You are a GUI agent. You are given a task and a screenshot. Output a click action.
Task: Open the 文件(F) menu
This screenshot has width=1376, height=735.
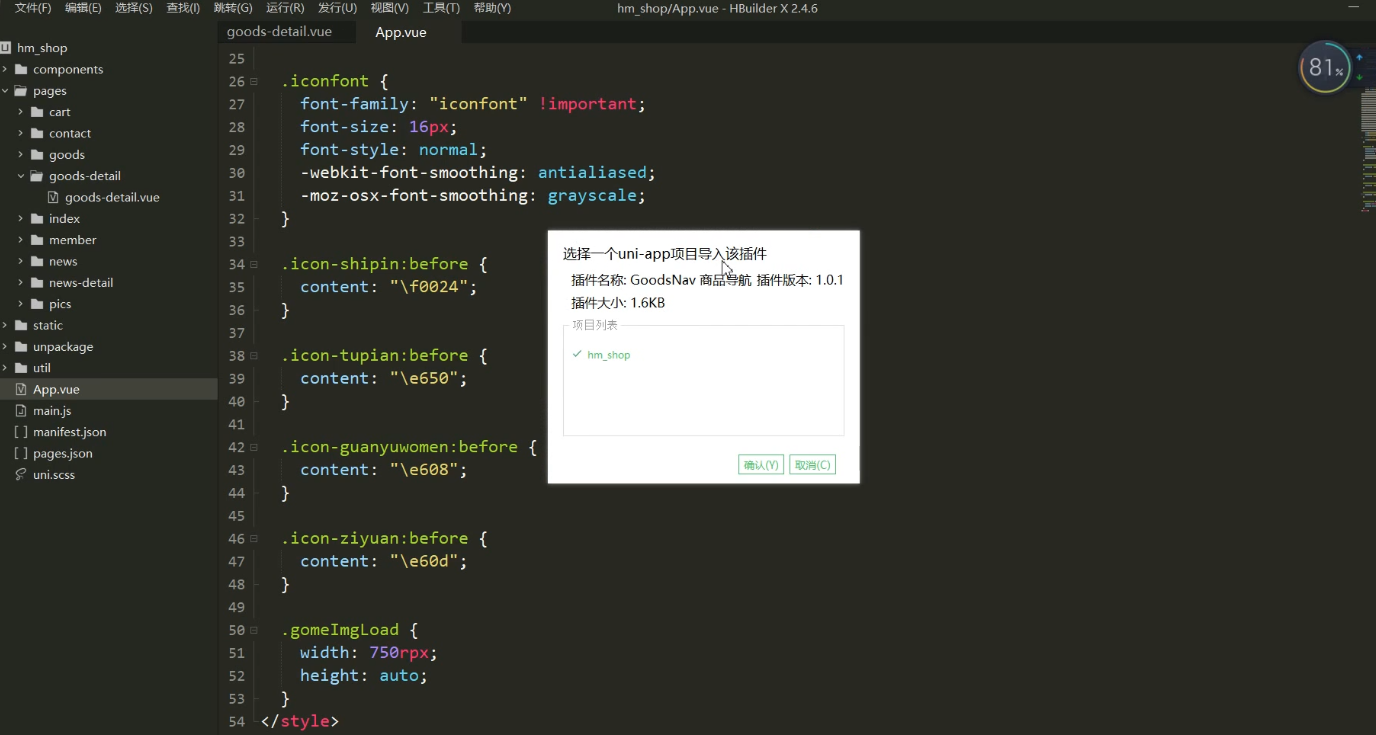click(x=33, y=8)
